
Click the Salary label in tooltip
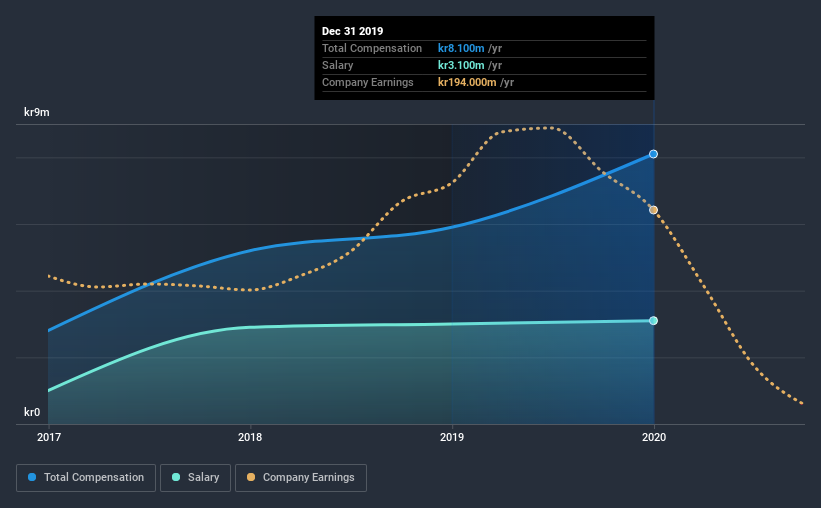[338, 65]
